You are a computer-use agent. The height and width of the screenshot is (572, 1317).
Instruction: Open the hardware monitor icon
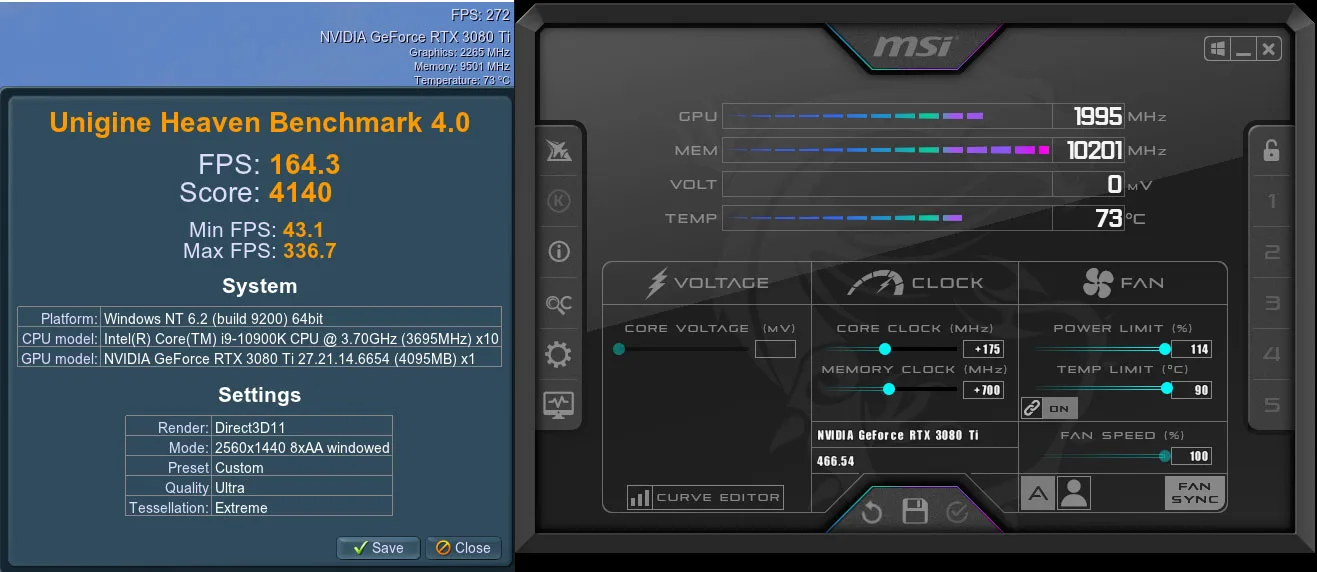pos(558,404)
